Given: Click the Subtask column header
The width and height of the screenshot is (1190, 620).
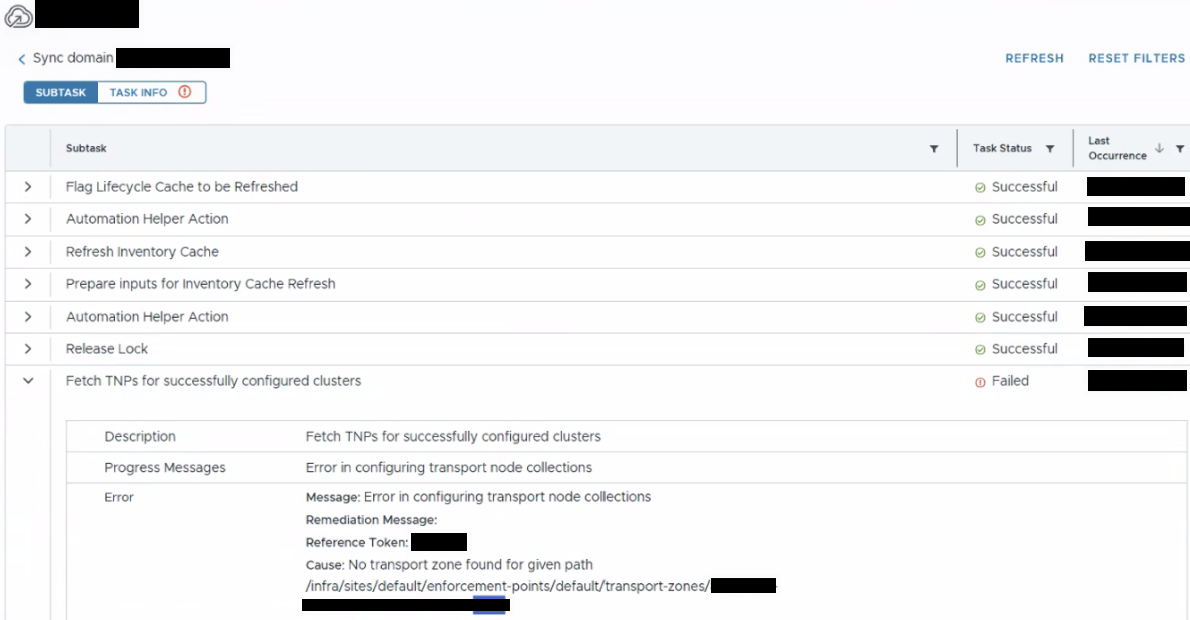Looking at the screenshot, I should tap(86, 148).
